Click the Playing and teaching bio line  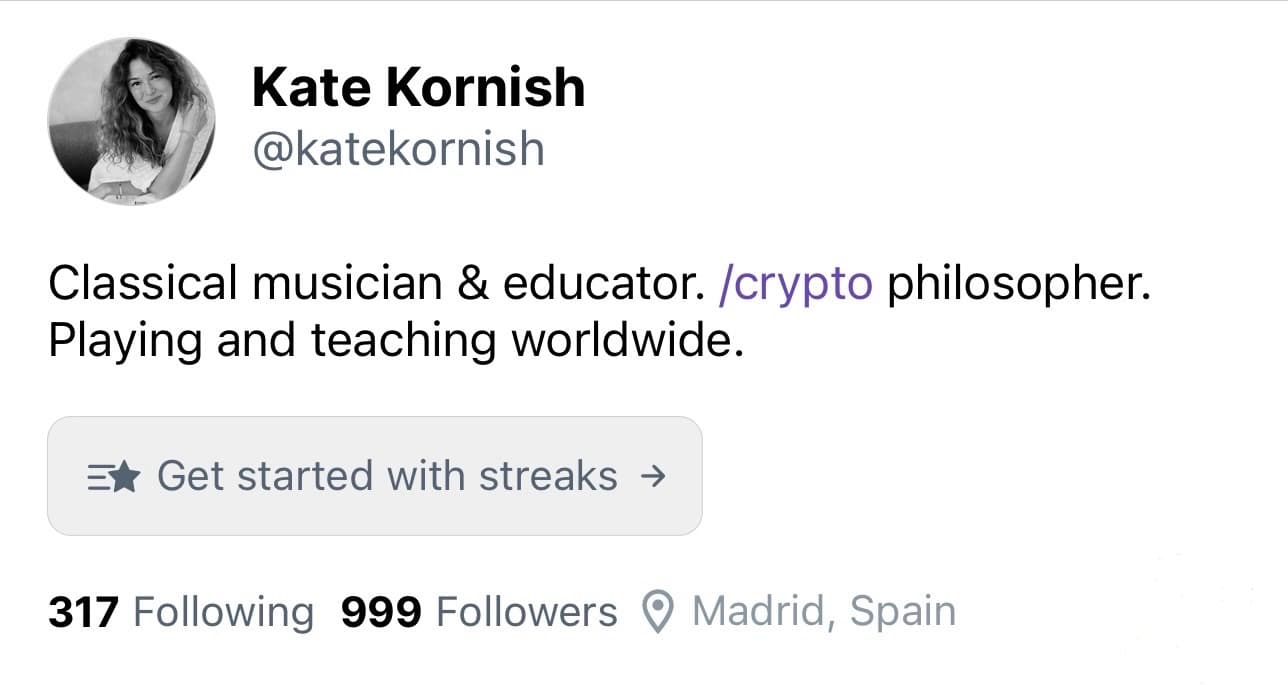(397, 342)
